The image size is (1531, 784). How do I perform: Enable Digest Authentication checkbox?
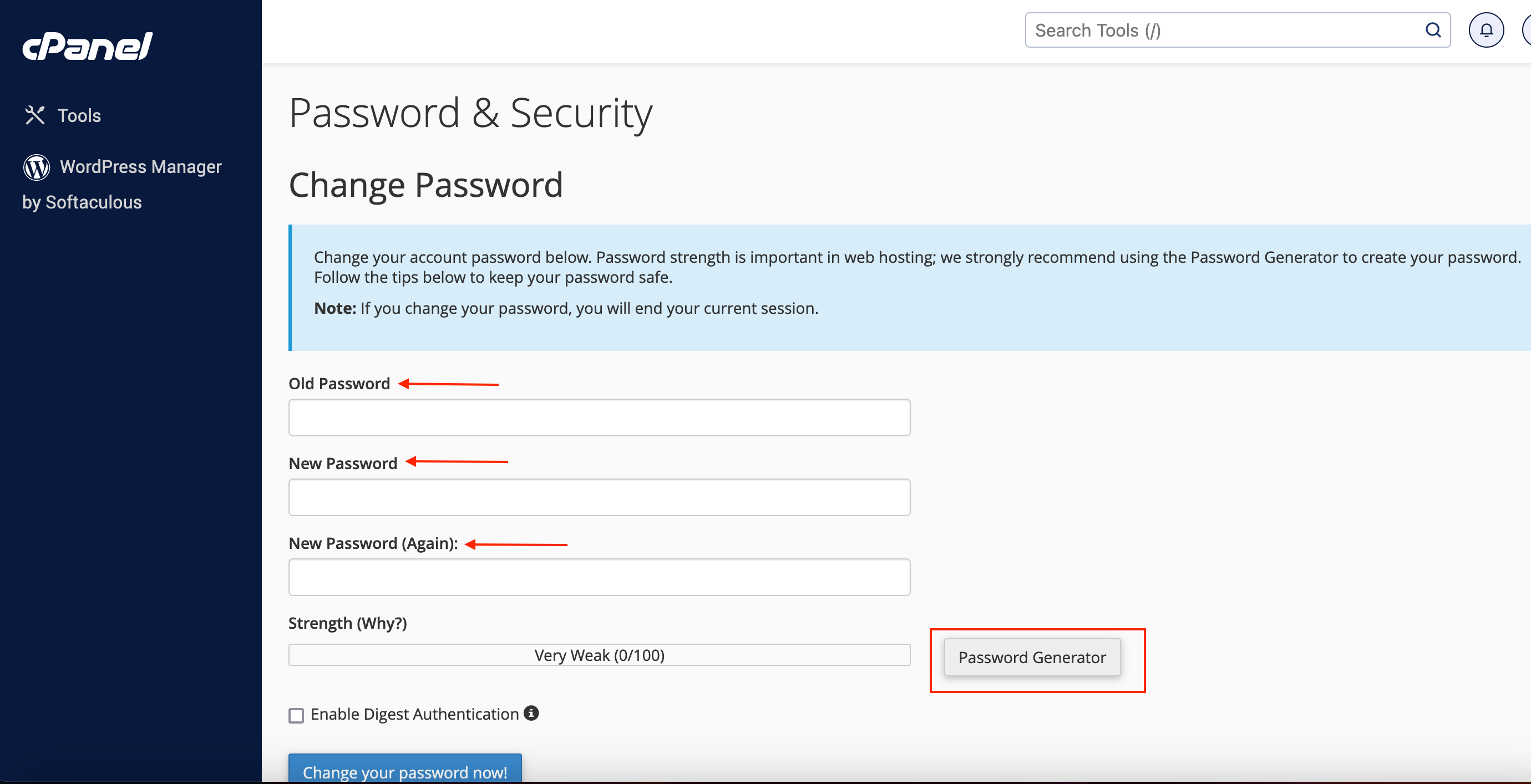(x=296, y=715)
